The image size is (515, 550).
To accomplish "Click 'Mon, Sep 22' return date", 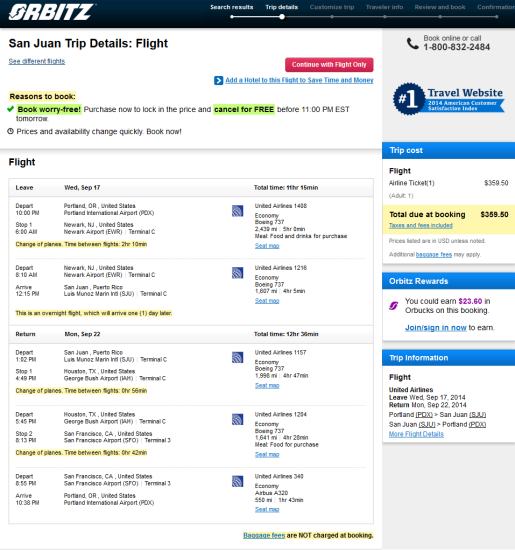I will pyautogui.click(x=82, y=334).
